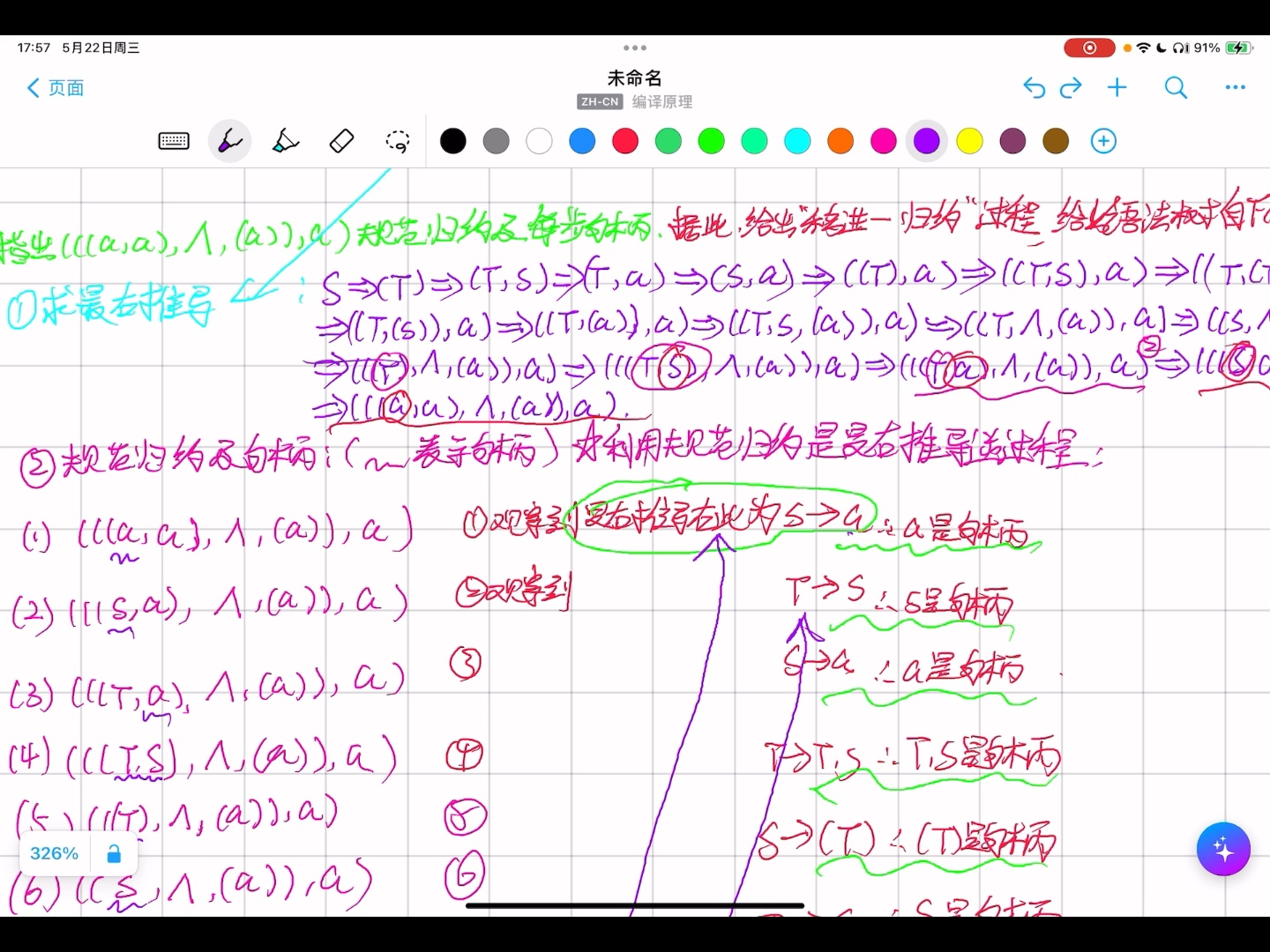Redo the last undone stroke
Viewport: 1270px width, 952px height.
1071,87
